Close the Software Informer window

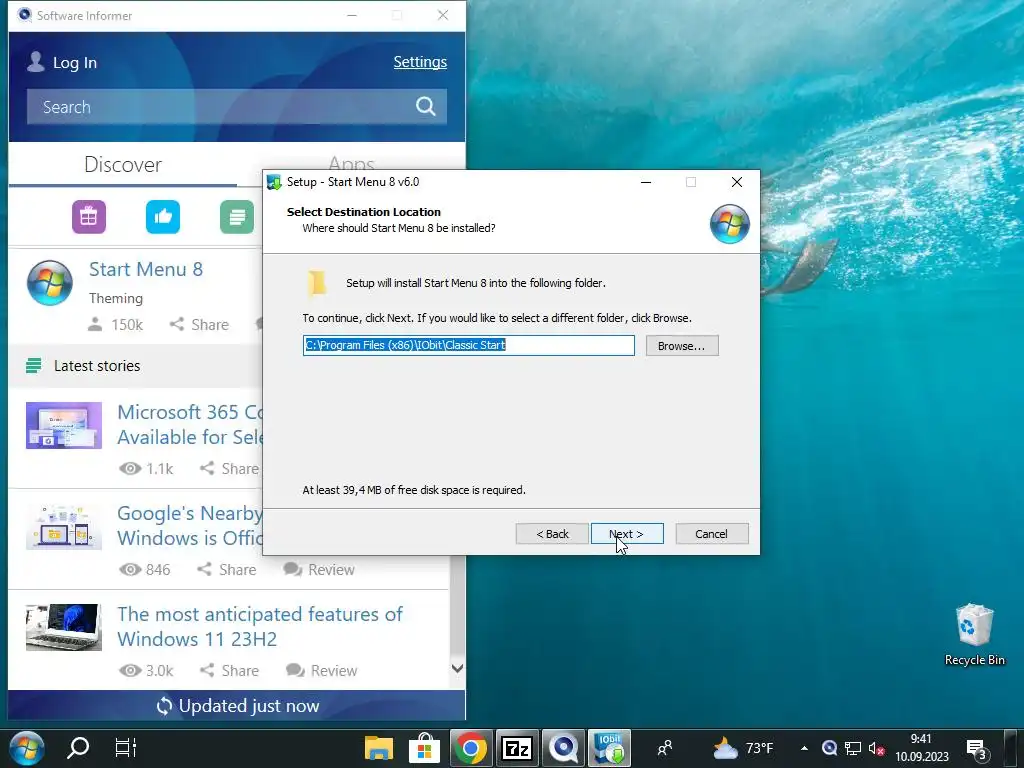443,15
